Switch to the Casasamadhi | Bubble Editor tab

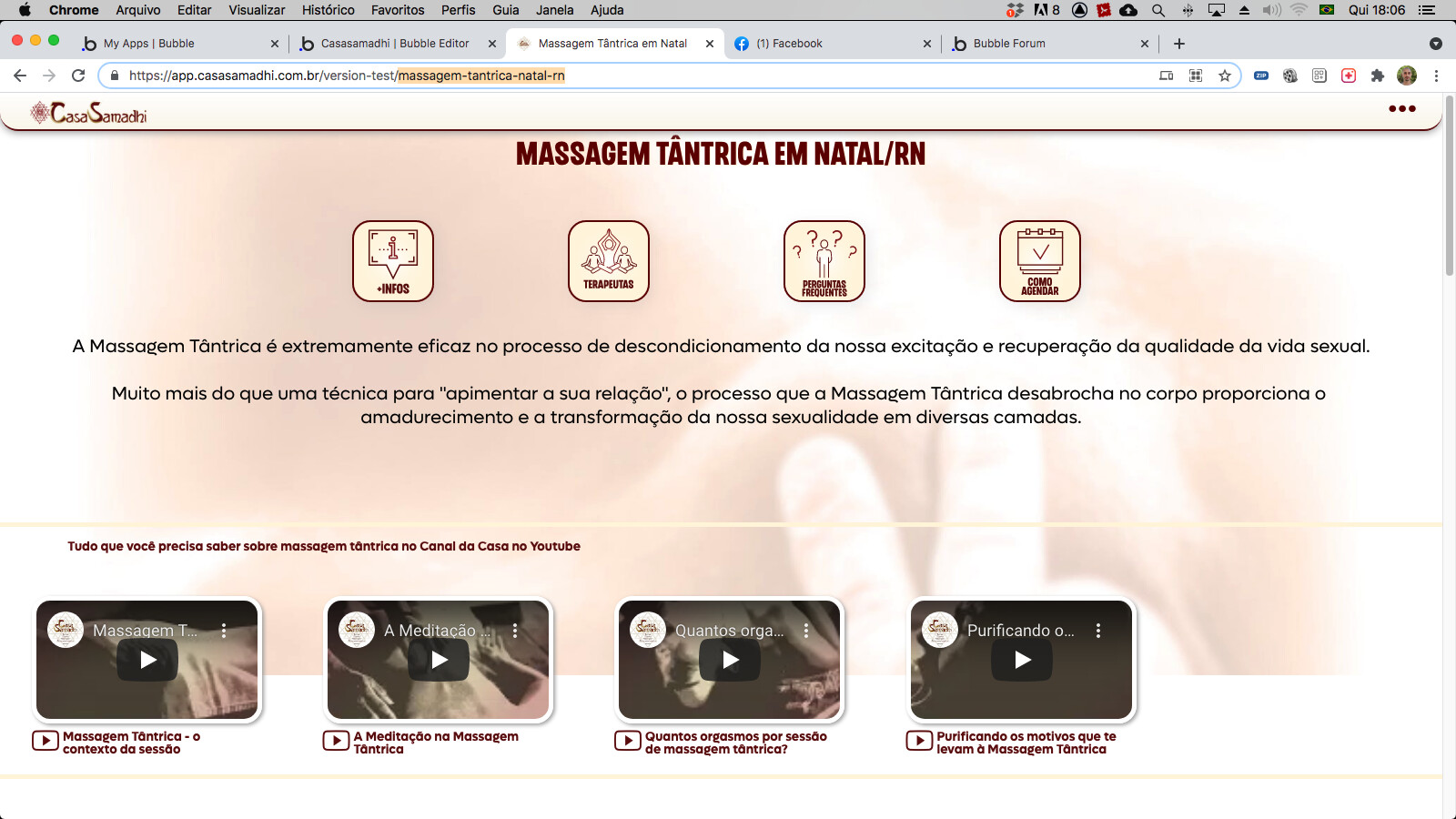(397, 43)
